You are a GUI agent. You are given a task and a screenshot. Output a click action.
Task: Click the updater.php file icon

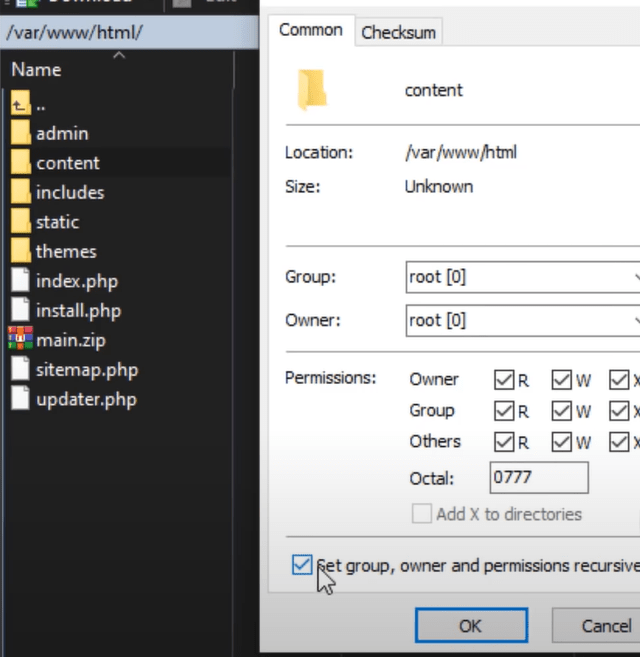[x=20, y=398]
